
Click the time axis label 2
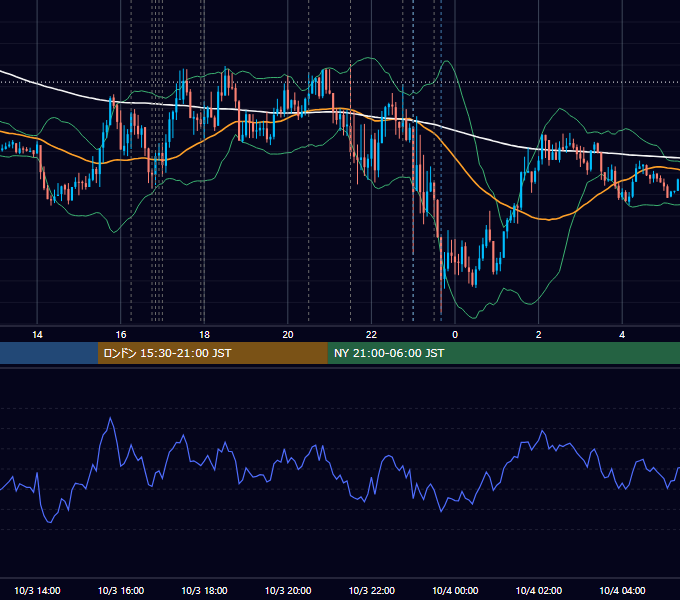point(539,335)
